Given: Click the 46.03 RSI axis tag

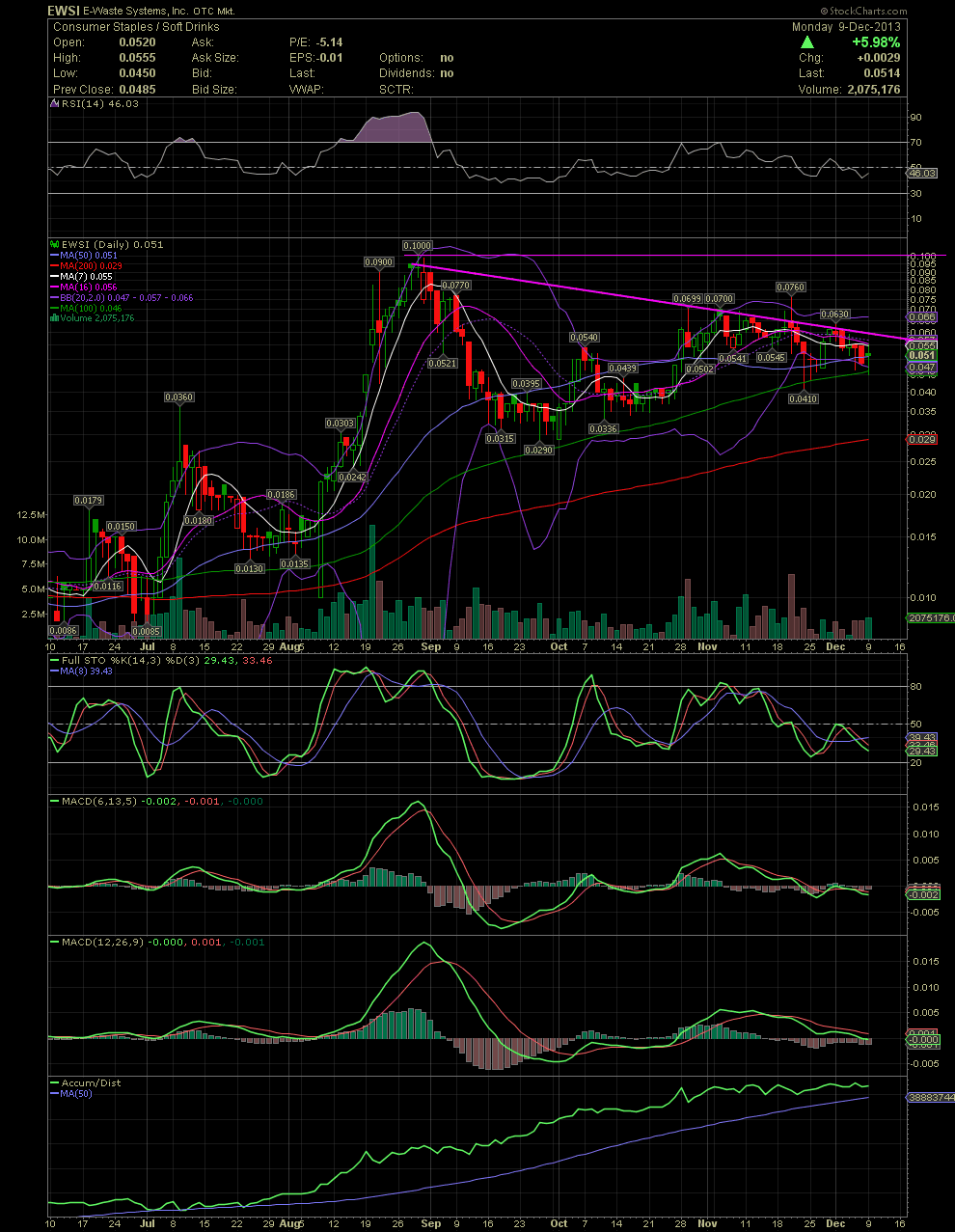Looking at the screenshot, I should pos(922,173).
